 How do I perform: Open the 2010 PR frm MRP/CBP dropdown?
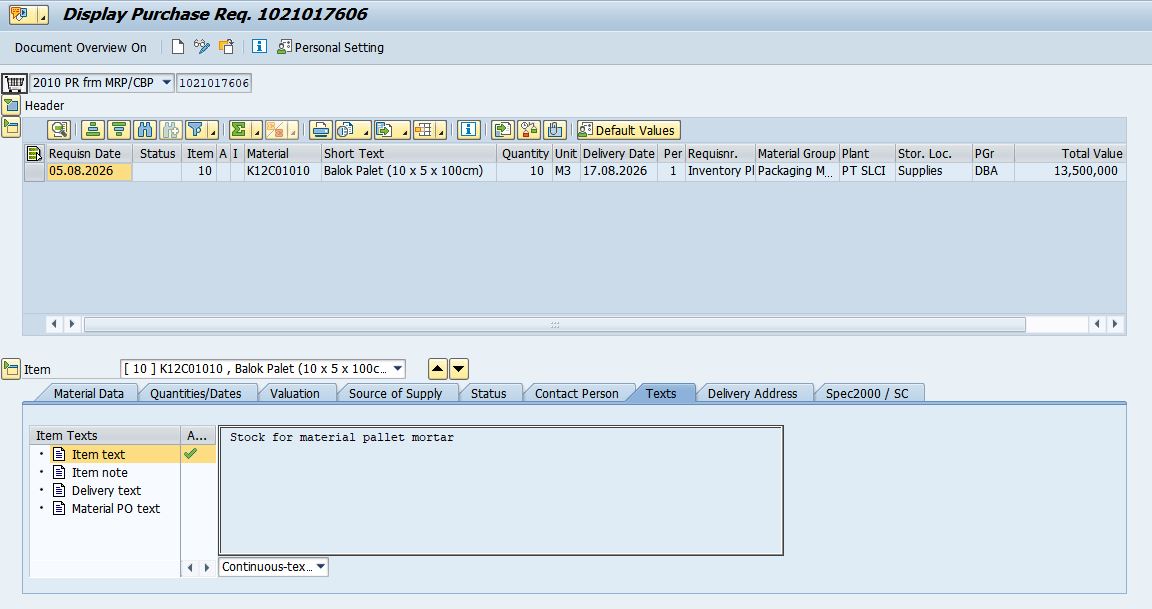(167, 82)
